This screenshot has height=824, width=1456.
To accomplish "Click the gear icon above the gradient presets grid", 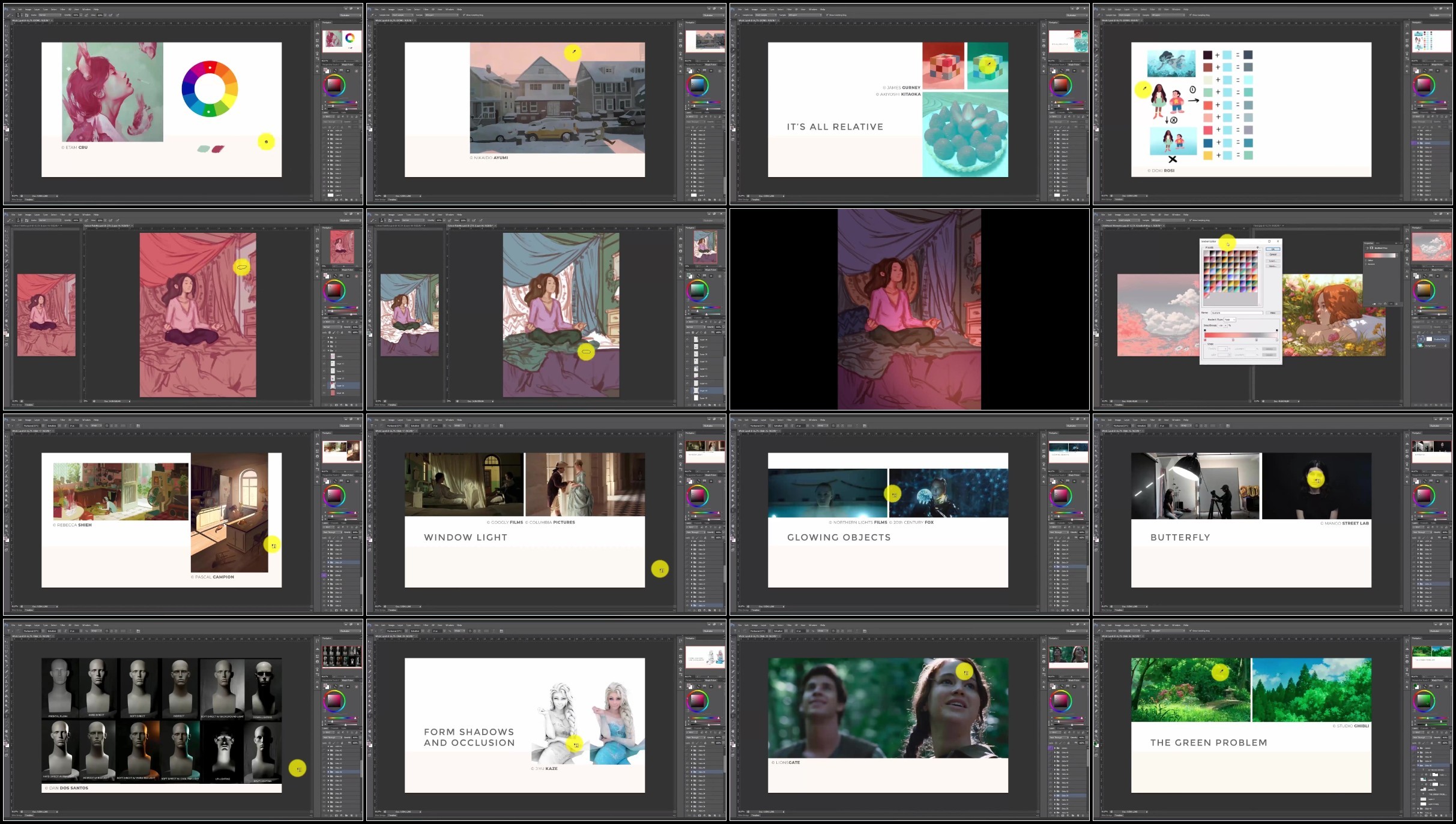I will (1257, 247).
